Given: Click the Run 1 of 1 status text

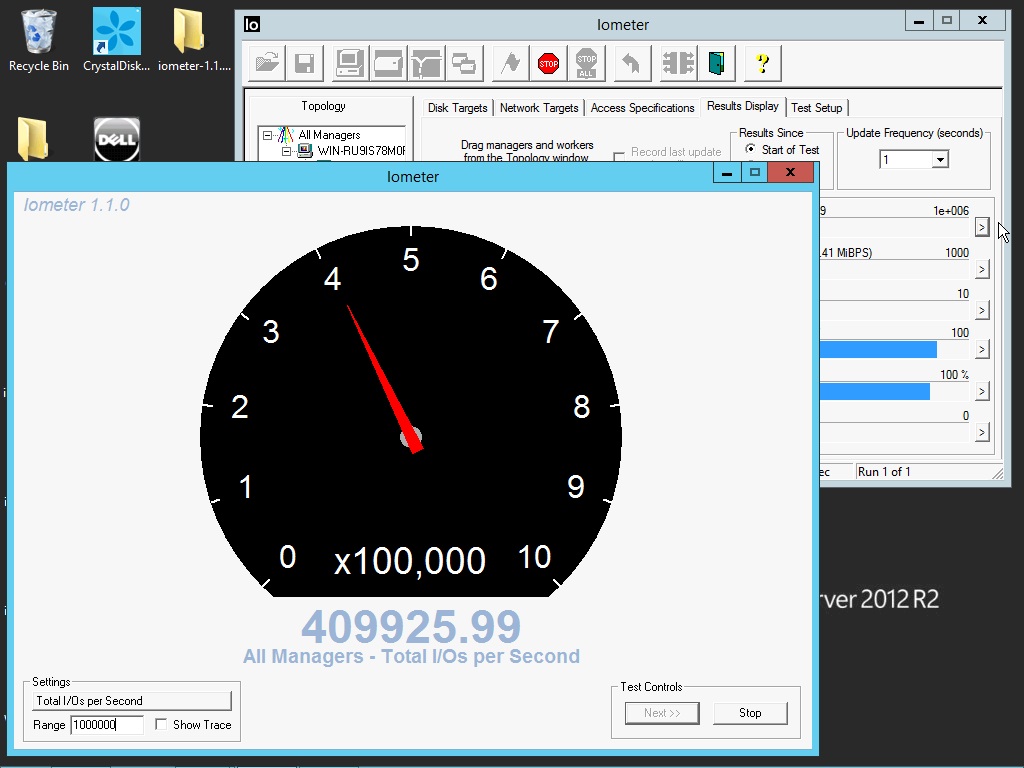Looking at the screenshot, I should [x=884, y=472].
